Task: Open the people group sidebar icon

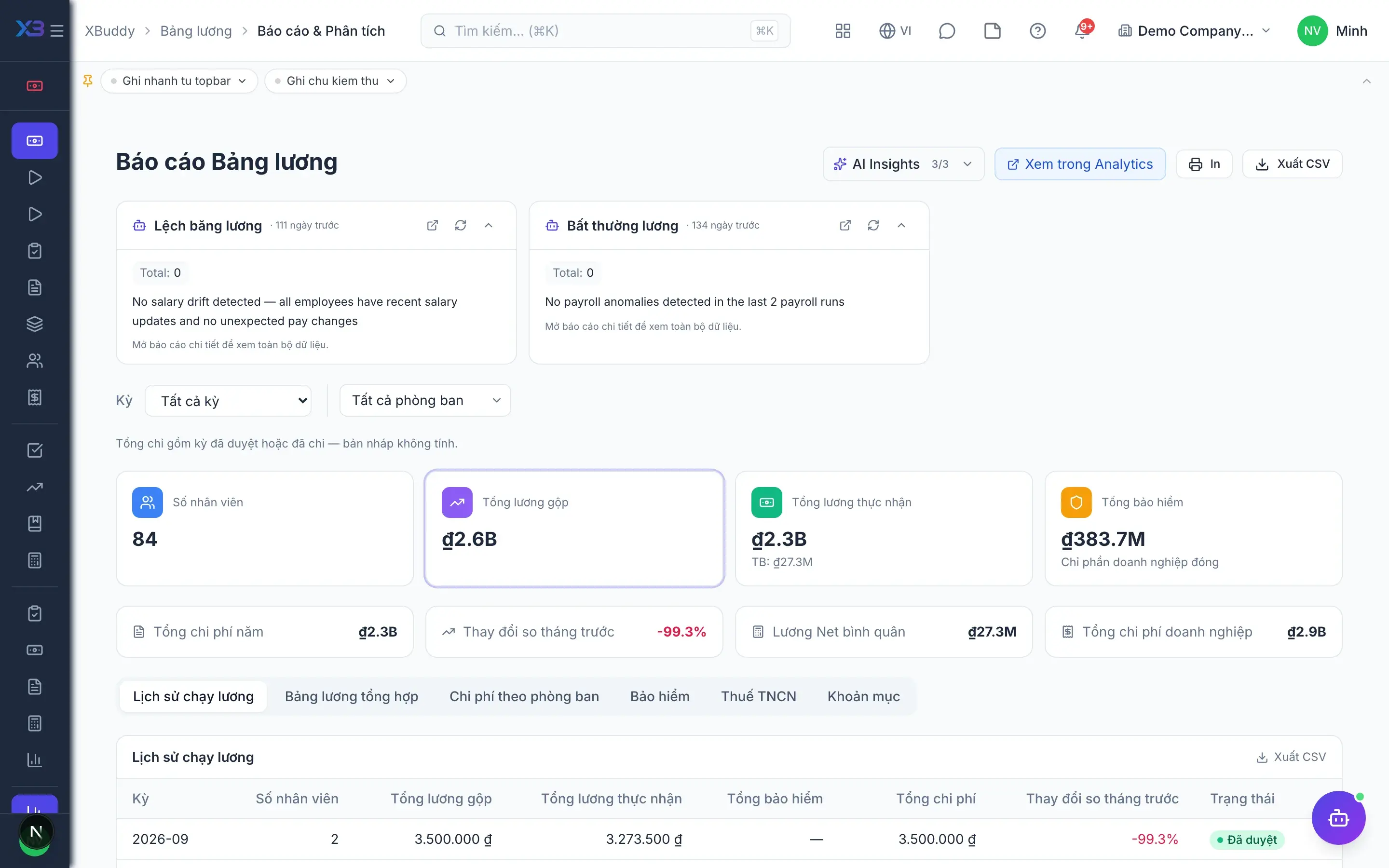Action: 34,361
